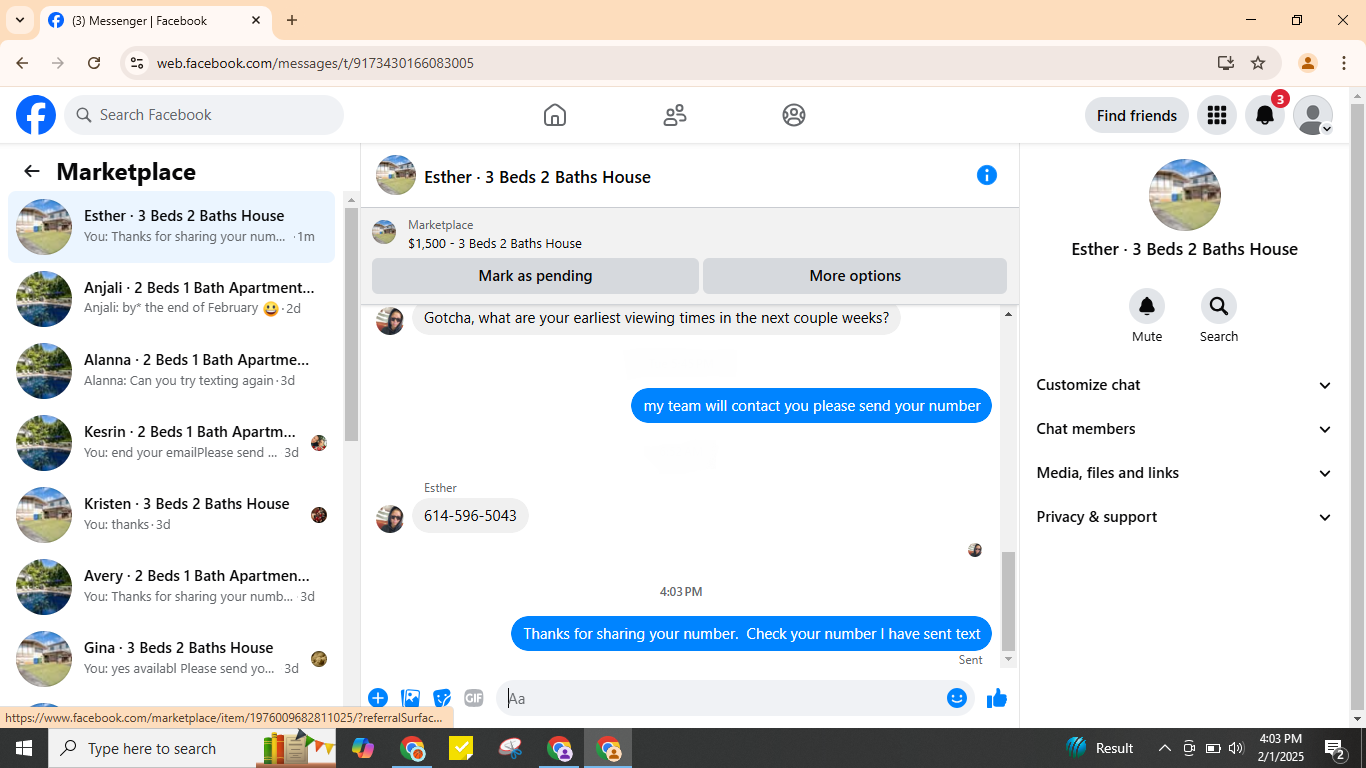
Task: Click the 'Thanks for sharing your number' message
Action: 752,634
